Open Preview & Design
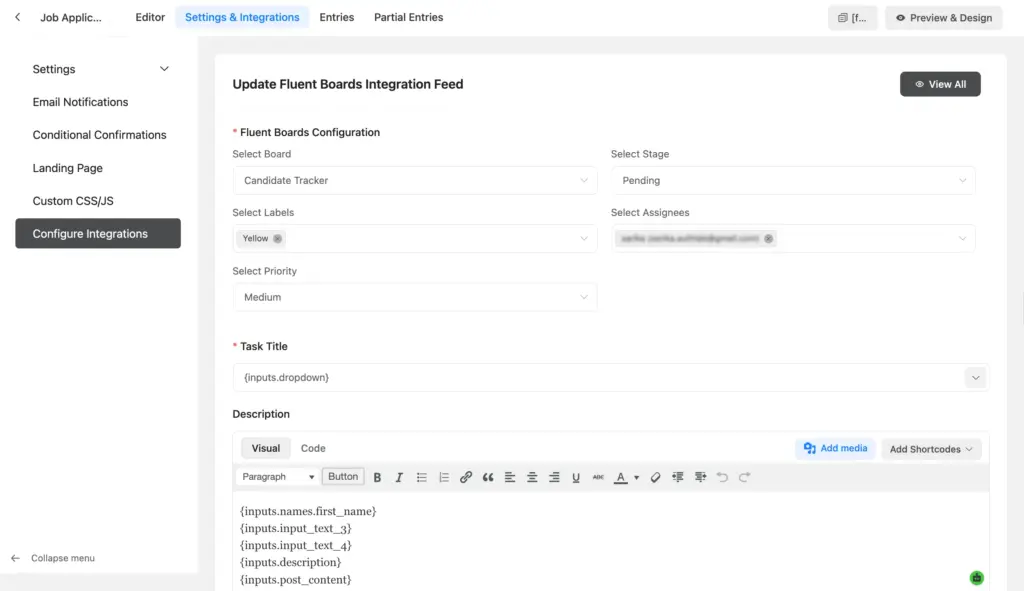Image resolution: width=1024 pixels, height=591 pixels. tap(944, 18)
